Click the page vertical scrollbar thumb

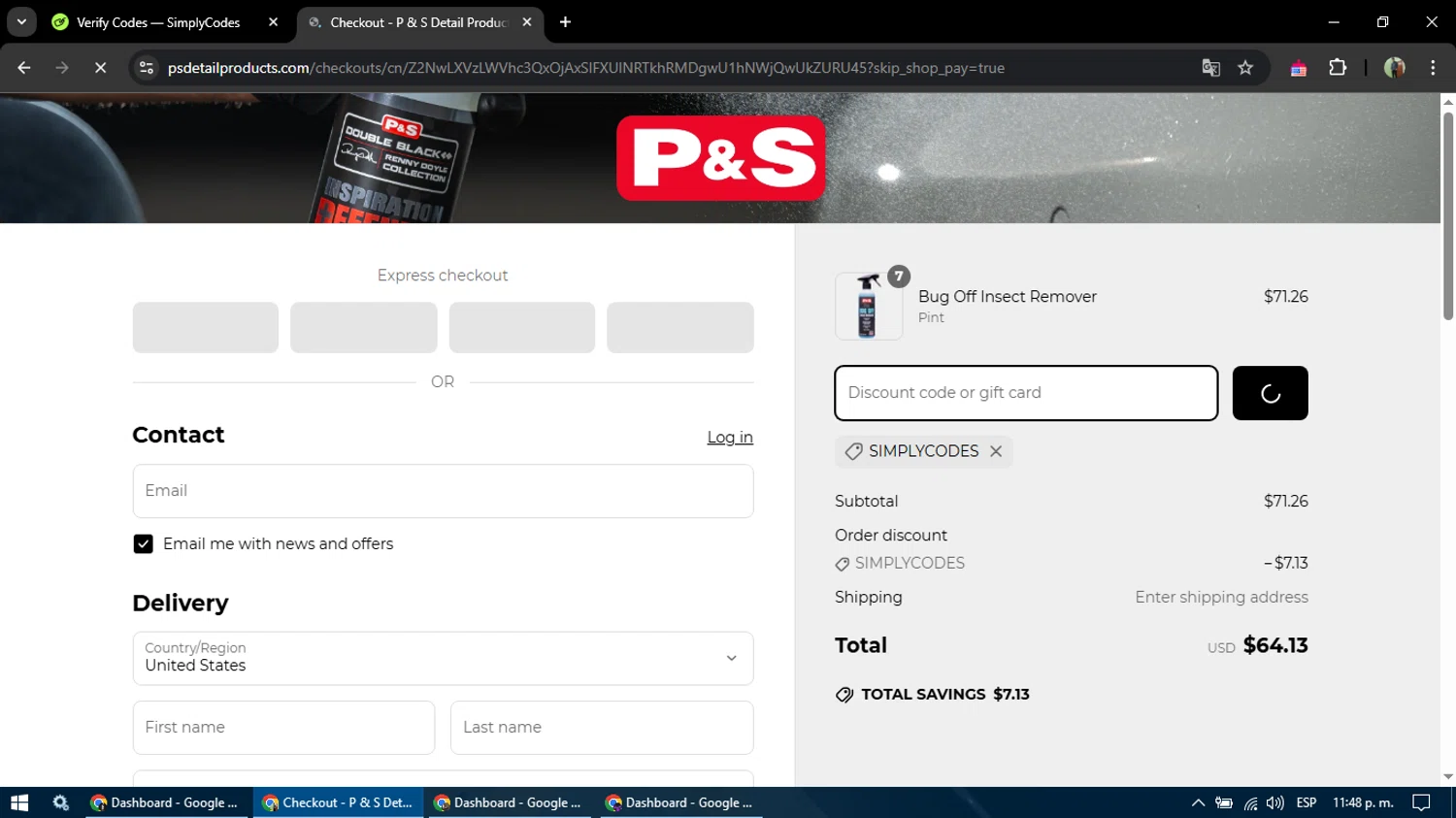point(1448,215)
